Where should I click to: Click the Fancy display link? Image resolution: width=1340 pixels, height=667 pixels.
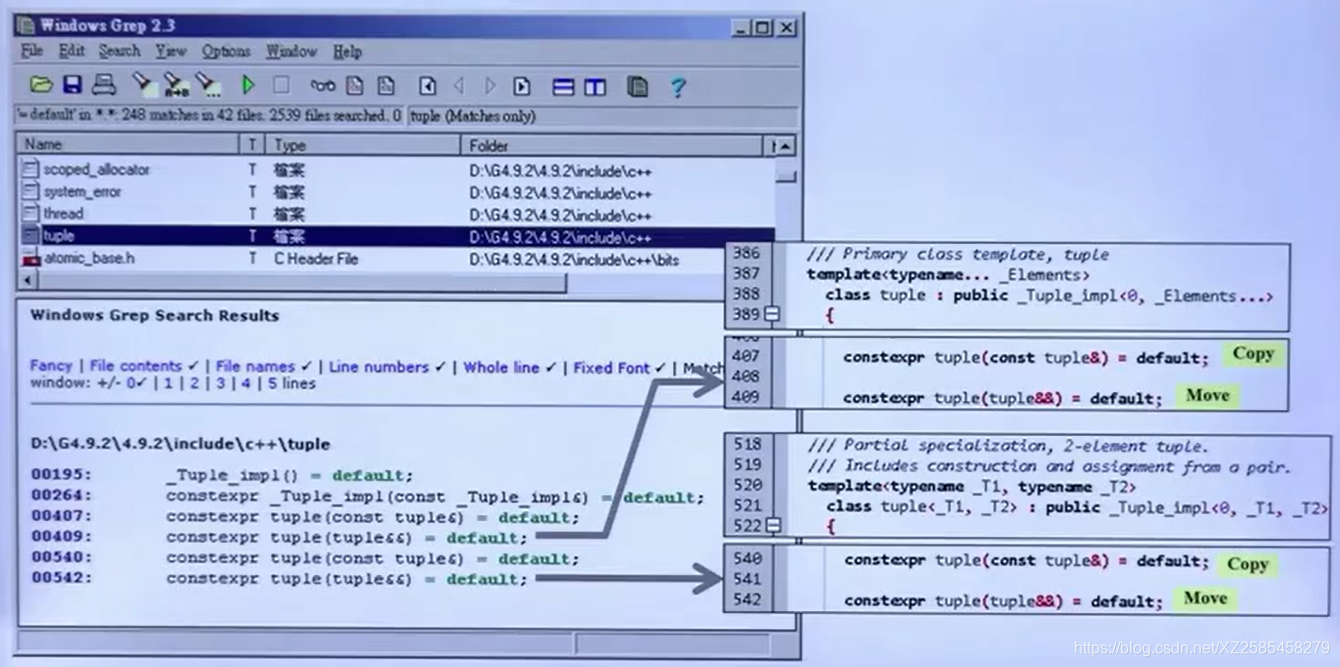pyautogui.click(x=51, y=366)
